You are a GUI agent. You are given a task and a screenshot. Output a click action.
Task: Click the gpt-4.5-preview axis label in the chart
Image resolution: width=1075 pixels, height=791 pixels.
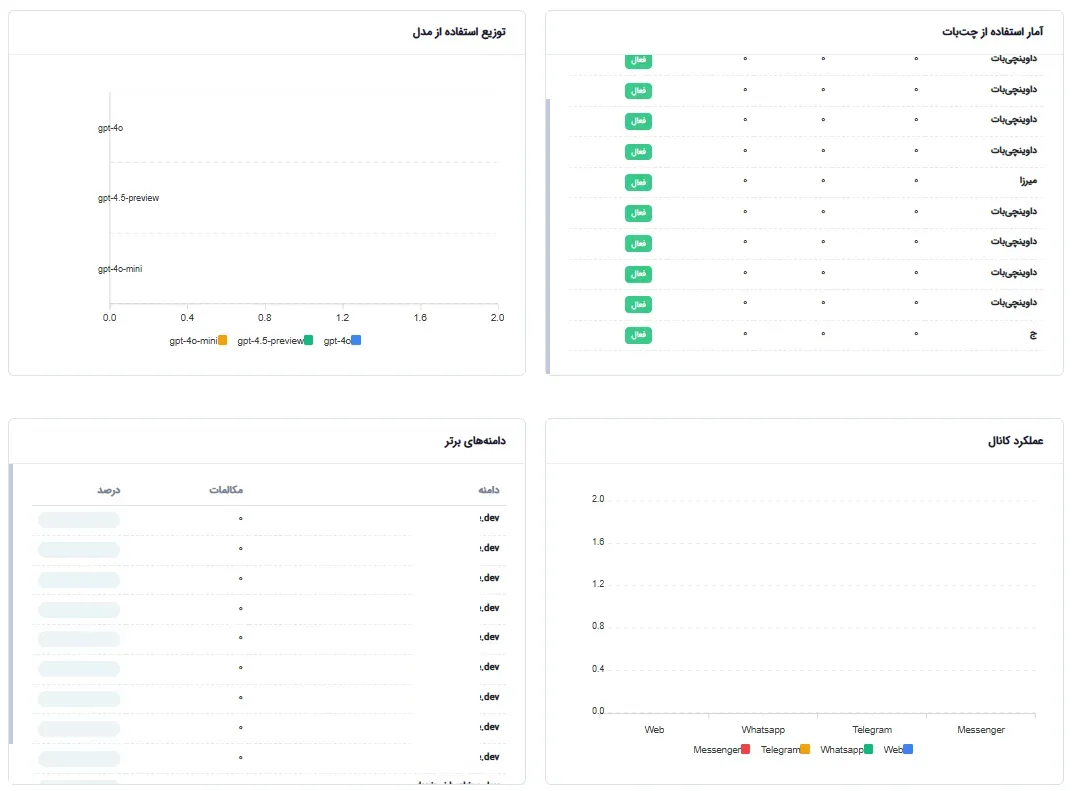128,198
